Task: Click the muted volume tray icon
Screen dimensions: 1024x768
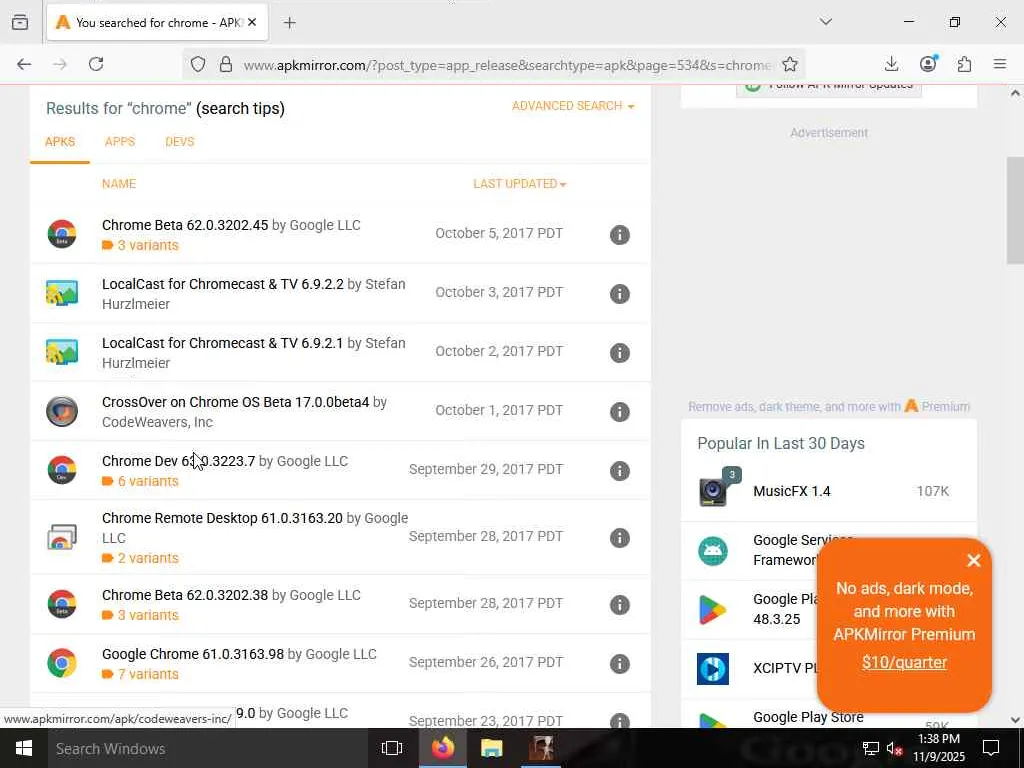Action: [x=893, y=748]
